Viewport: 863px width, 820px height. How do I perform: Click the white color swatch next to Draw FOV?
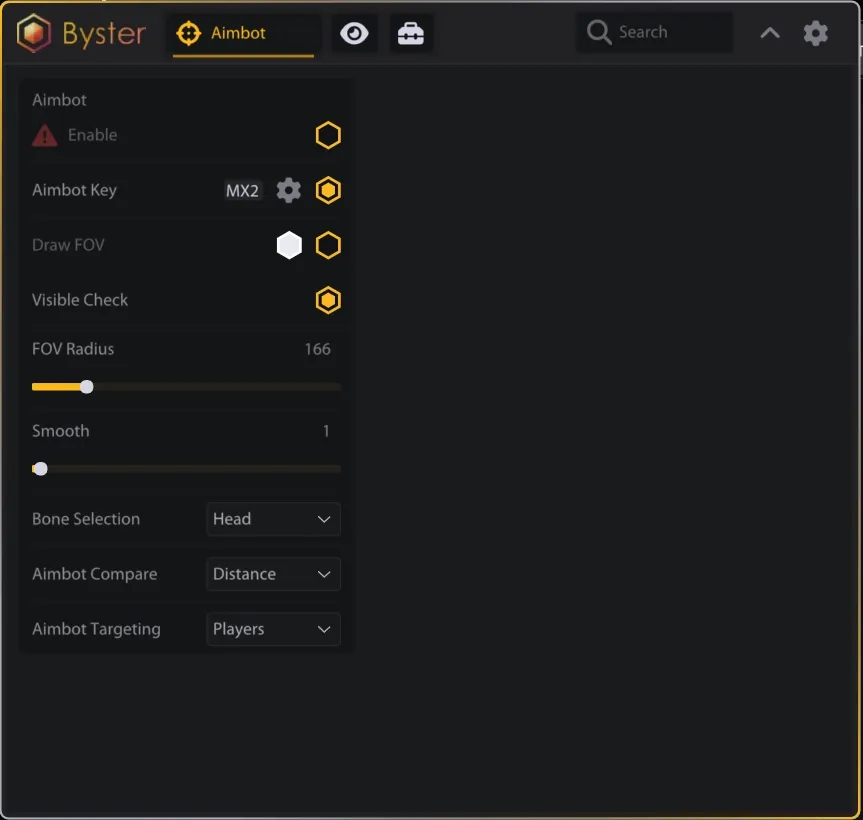289,244
